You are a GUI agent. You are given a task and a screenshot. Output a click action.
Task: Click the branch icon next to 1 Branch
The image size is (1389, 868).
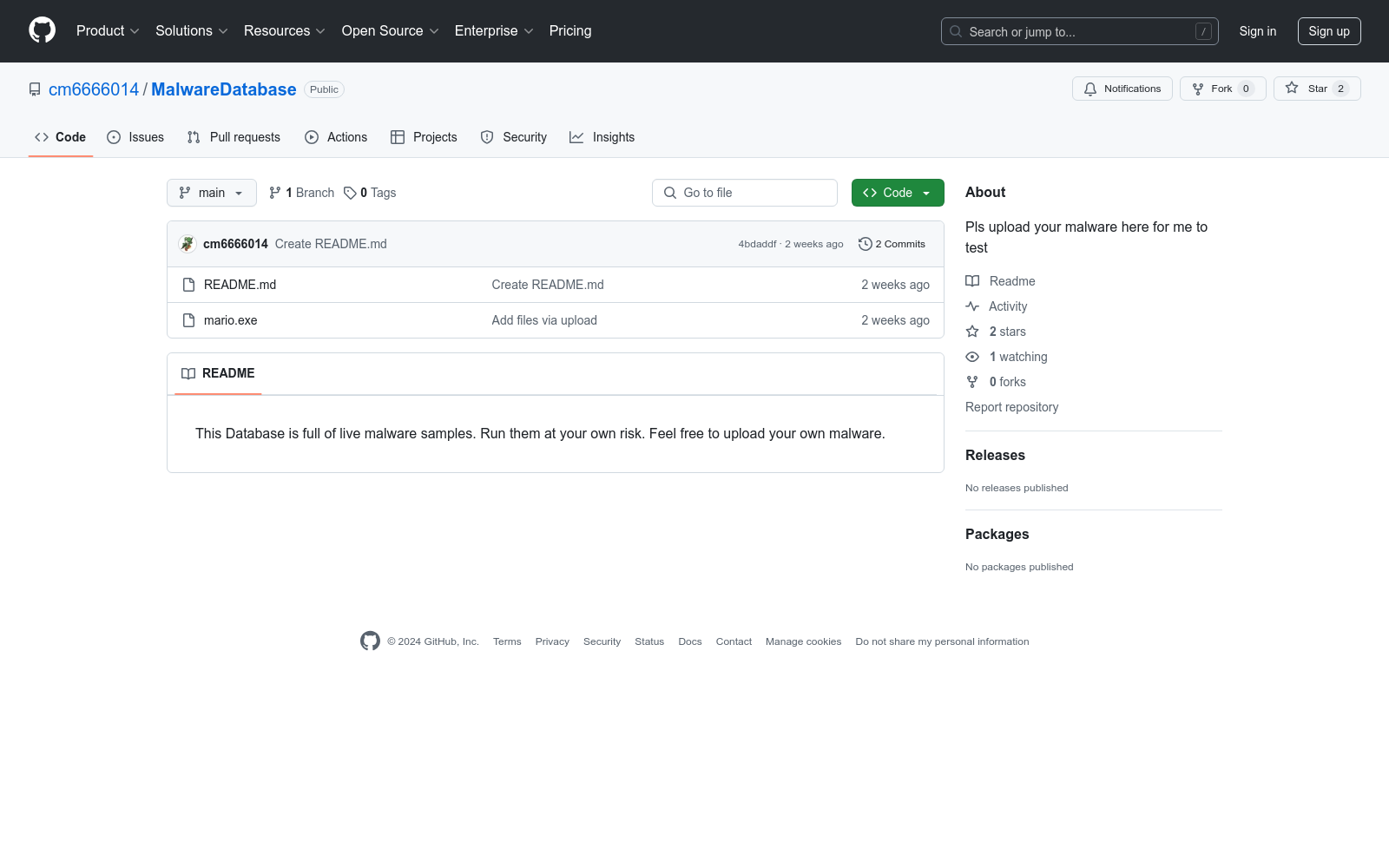[275, 193]
